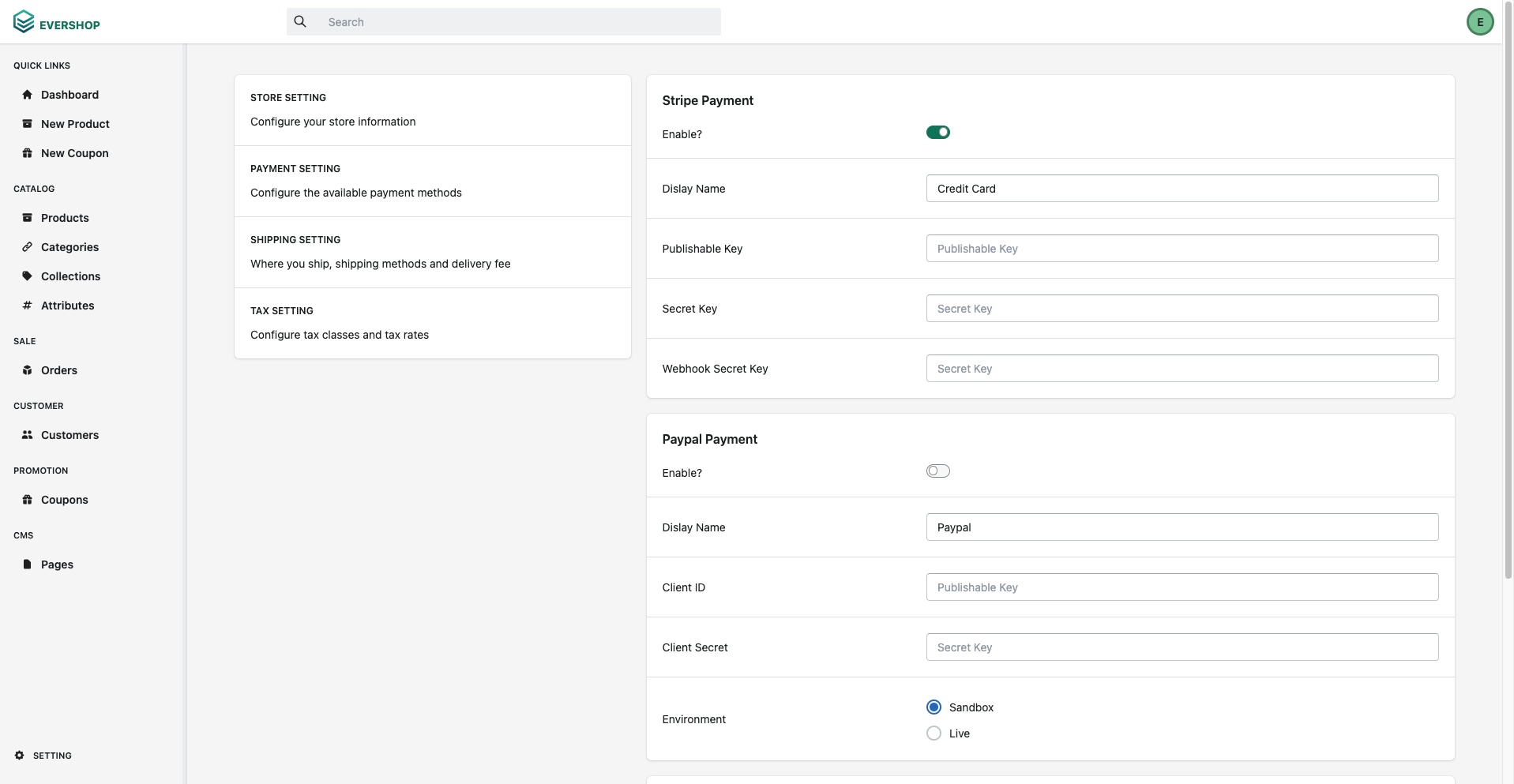
Task: Click the New Product box icon
Action: pos(27,124)
